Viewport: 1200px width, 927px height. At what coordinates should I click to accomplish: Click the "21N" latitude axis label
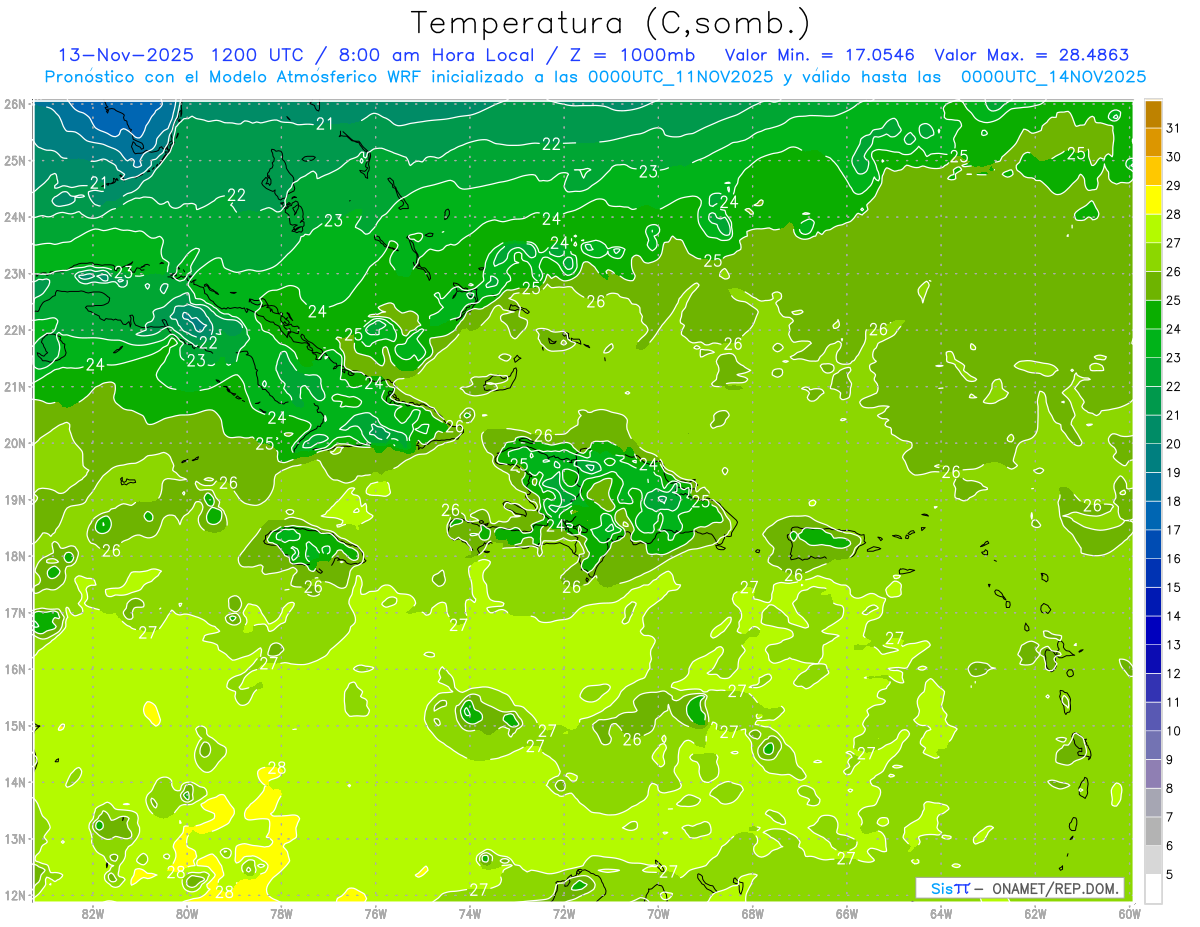coord(13,386)
